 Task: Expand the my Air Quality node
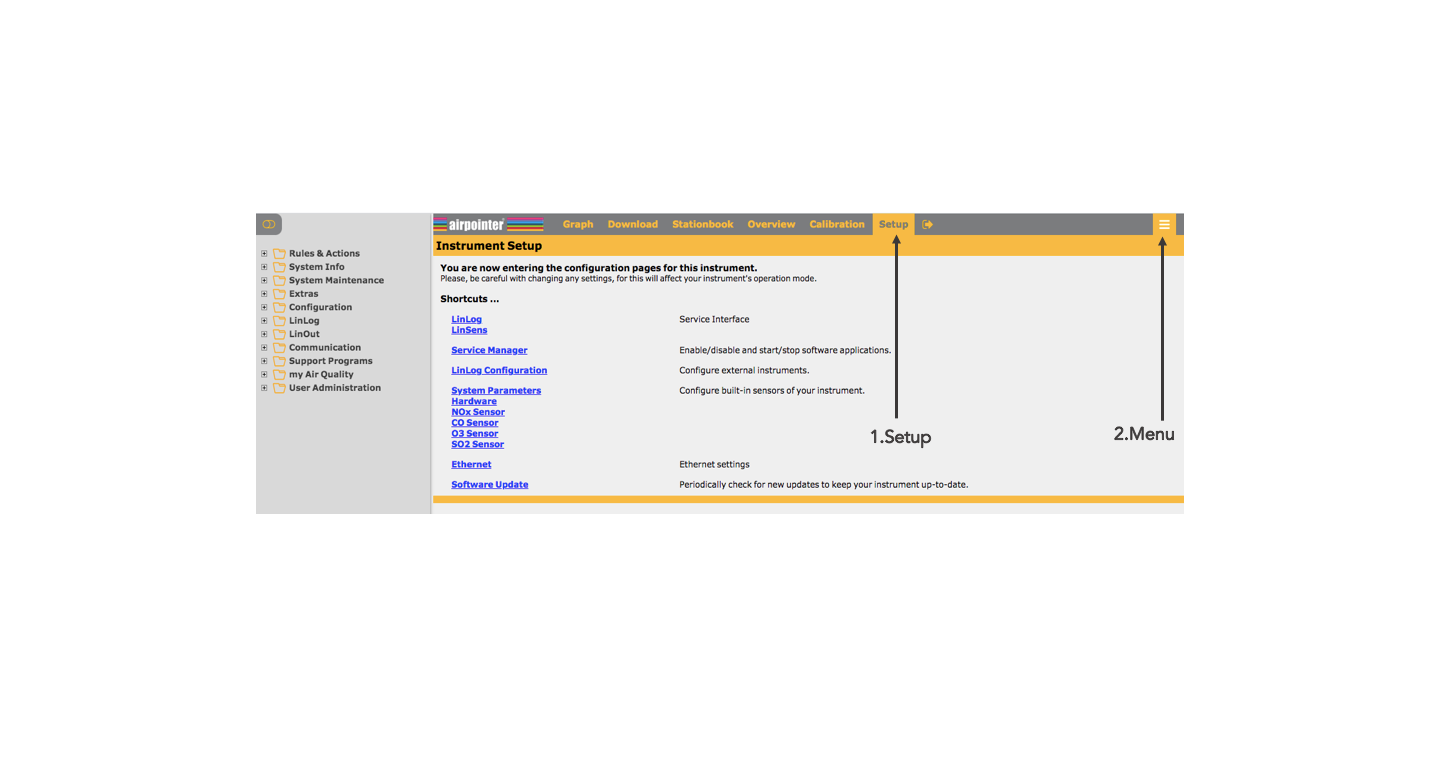264,374
